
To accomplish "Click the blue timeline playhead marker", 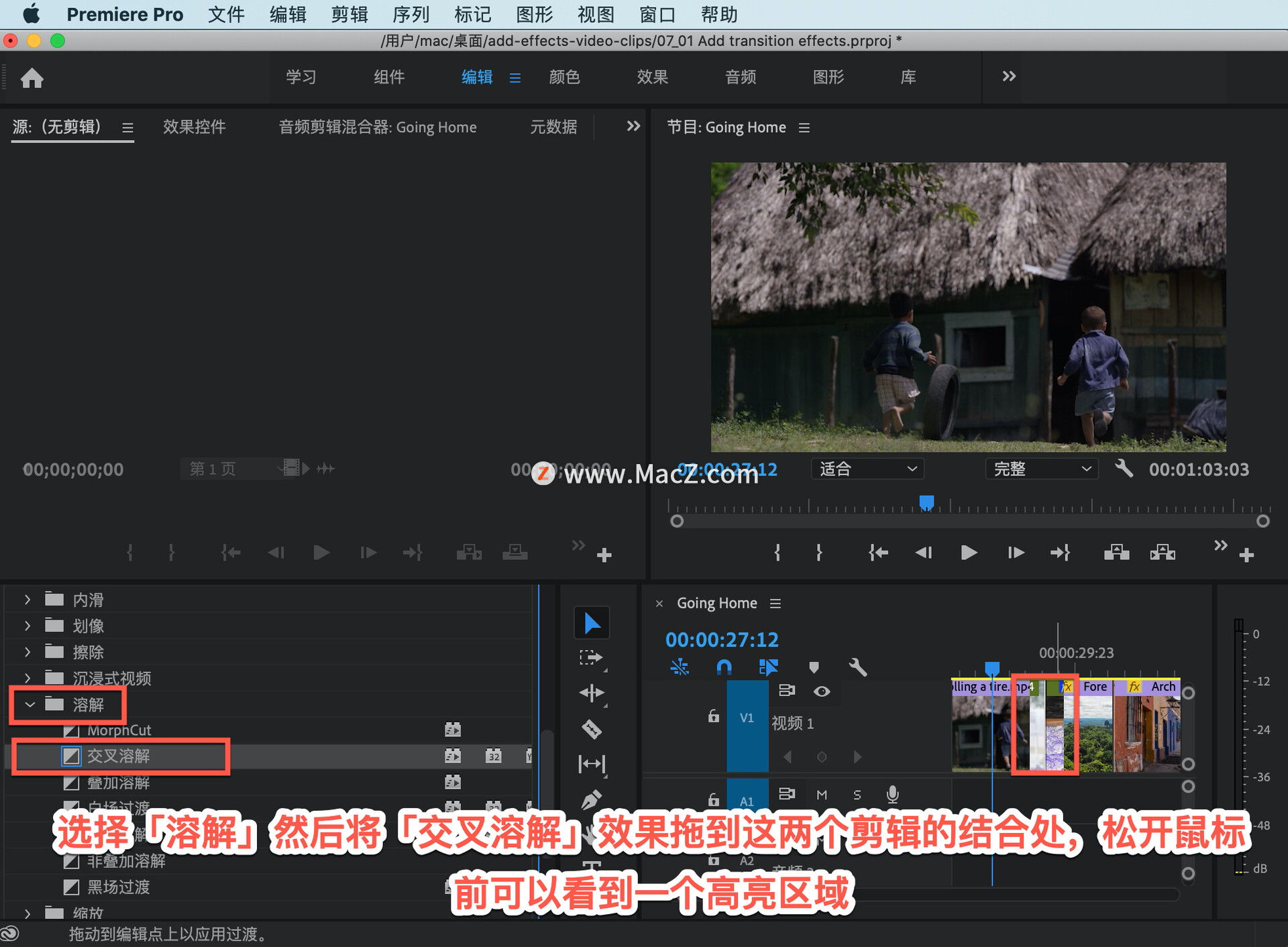I will click(x=992, y=668).
